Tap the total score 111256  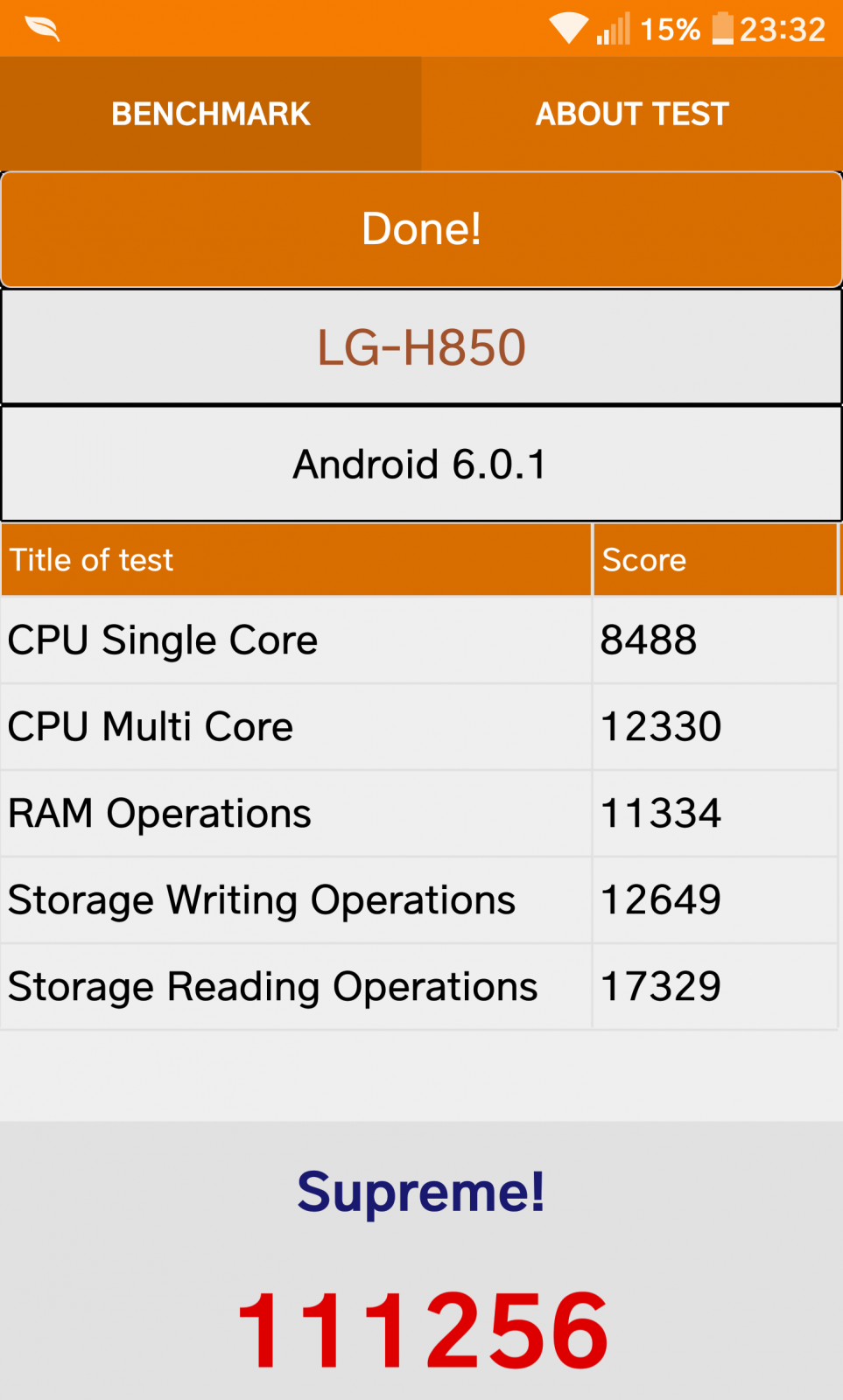point(422,1330)
